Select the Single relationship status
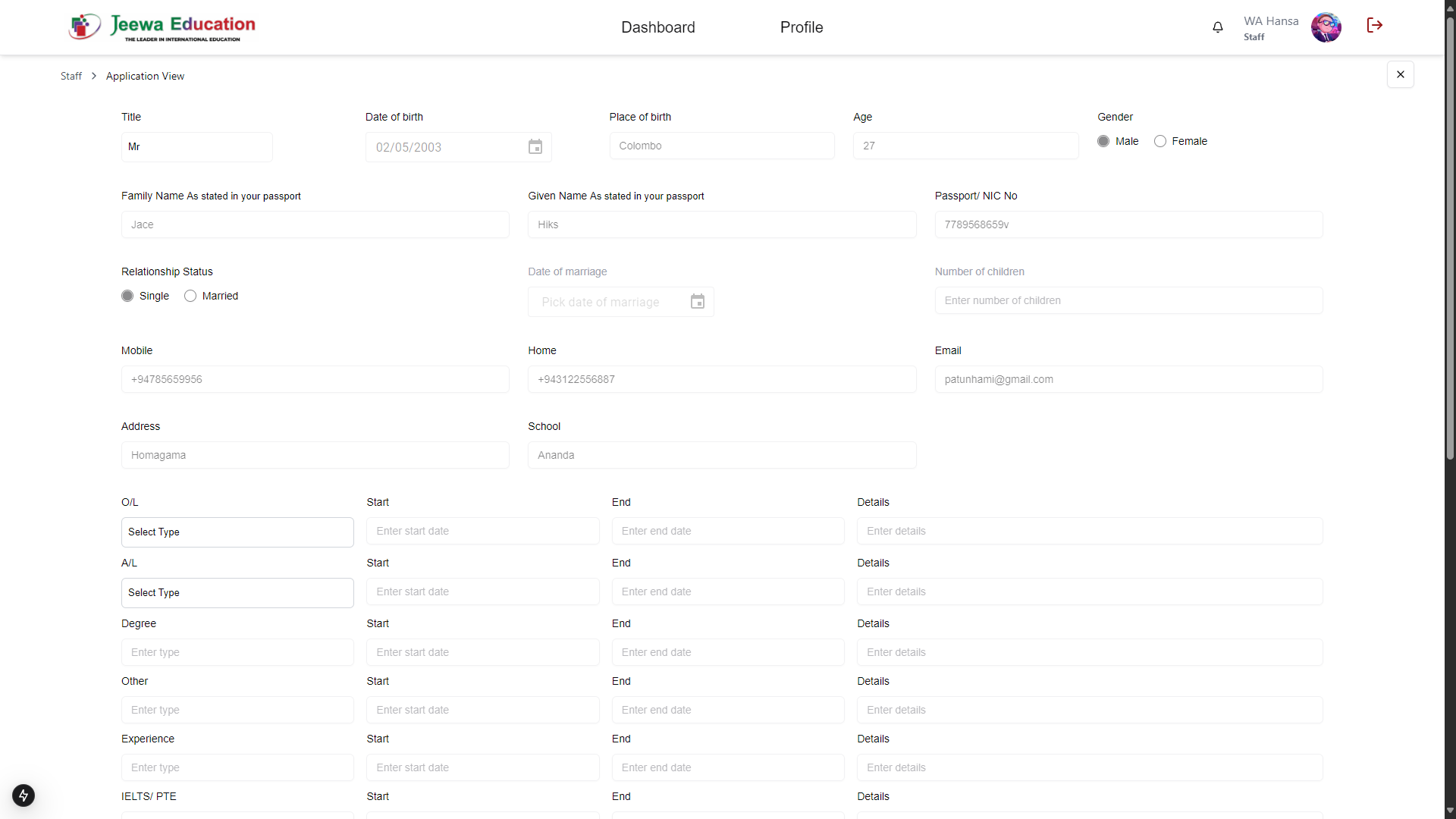The image size is (1456, 819). (x=127, y=296)
